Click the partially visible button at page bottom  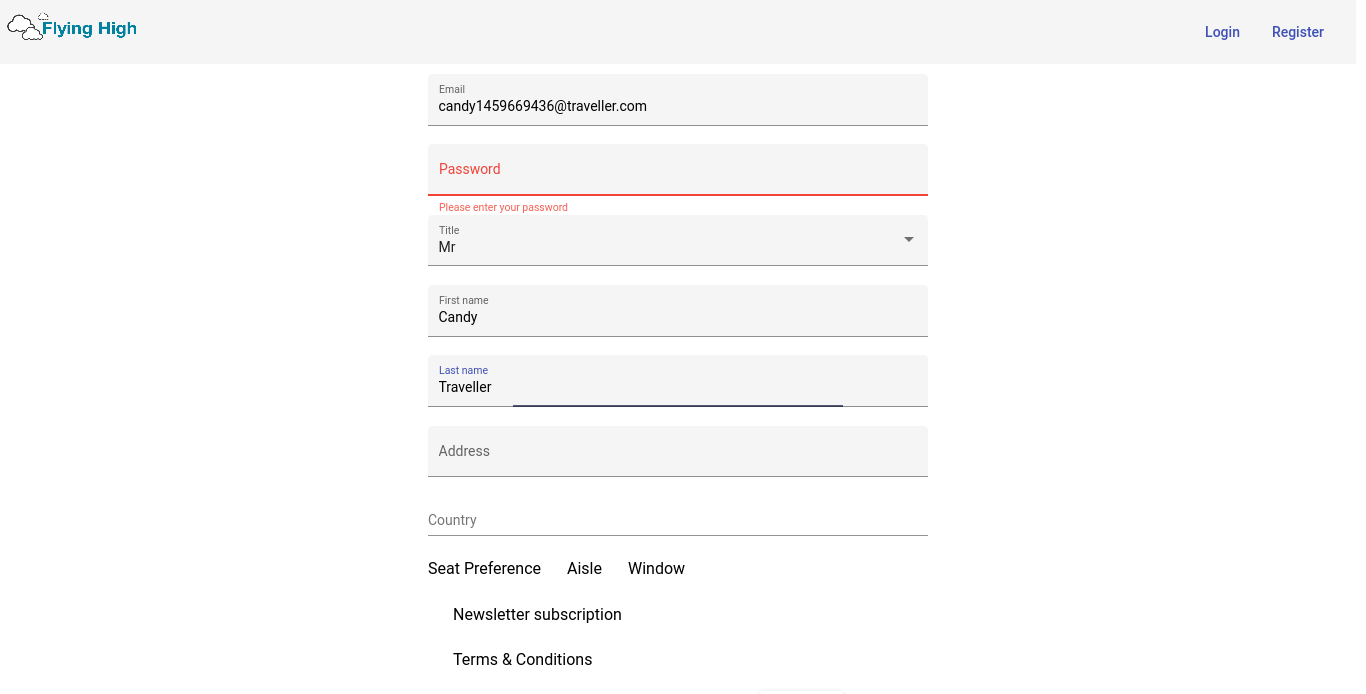coord(801,690)
